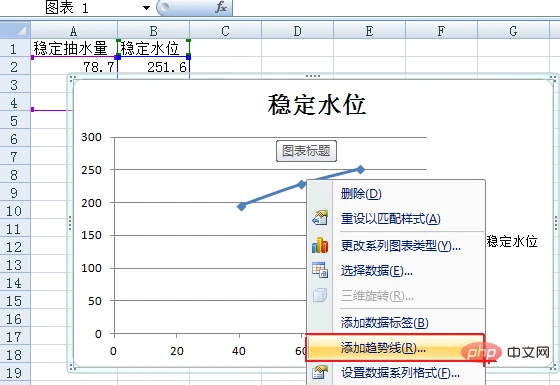Select row 15 header

click(x=14, y=300)
